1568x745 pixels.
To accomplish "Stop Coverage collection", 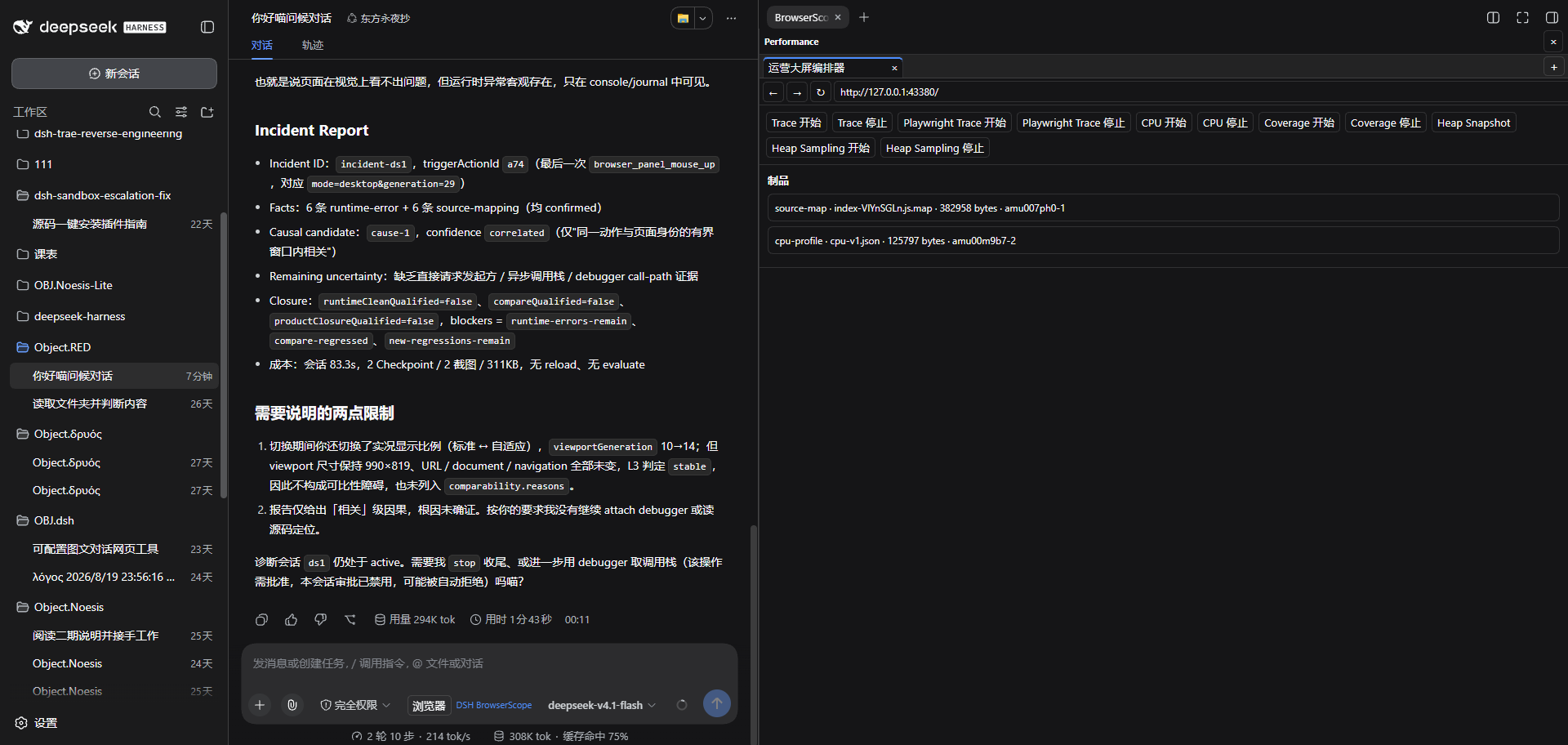I will tap(1385, 123).
